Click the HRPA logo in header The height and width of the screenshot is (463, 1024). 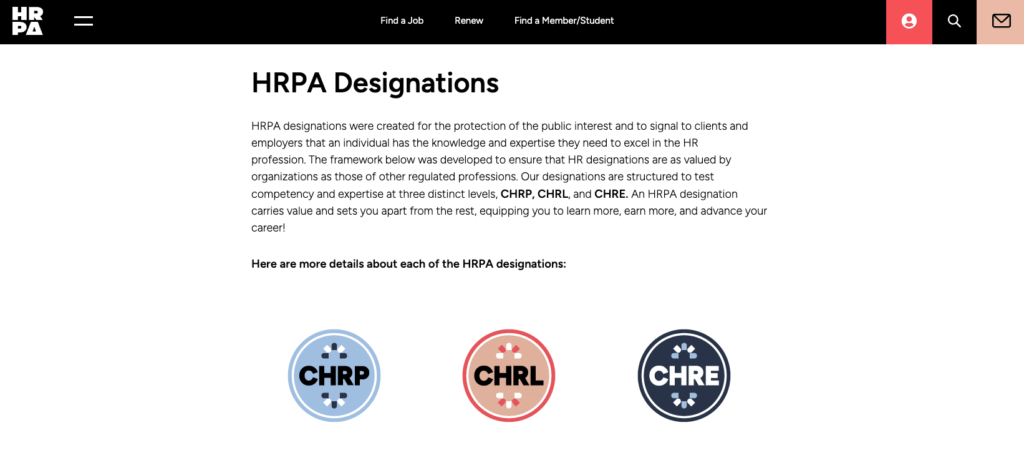point(27,21)
